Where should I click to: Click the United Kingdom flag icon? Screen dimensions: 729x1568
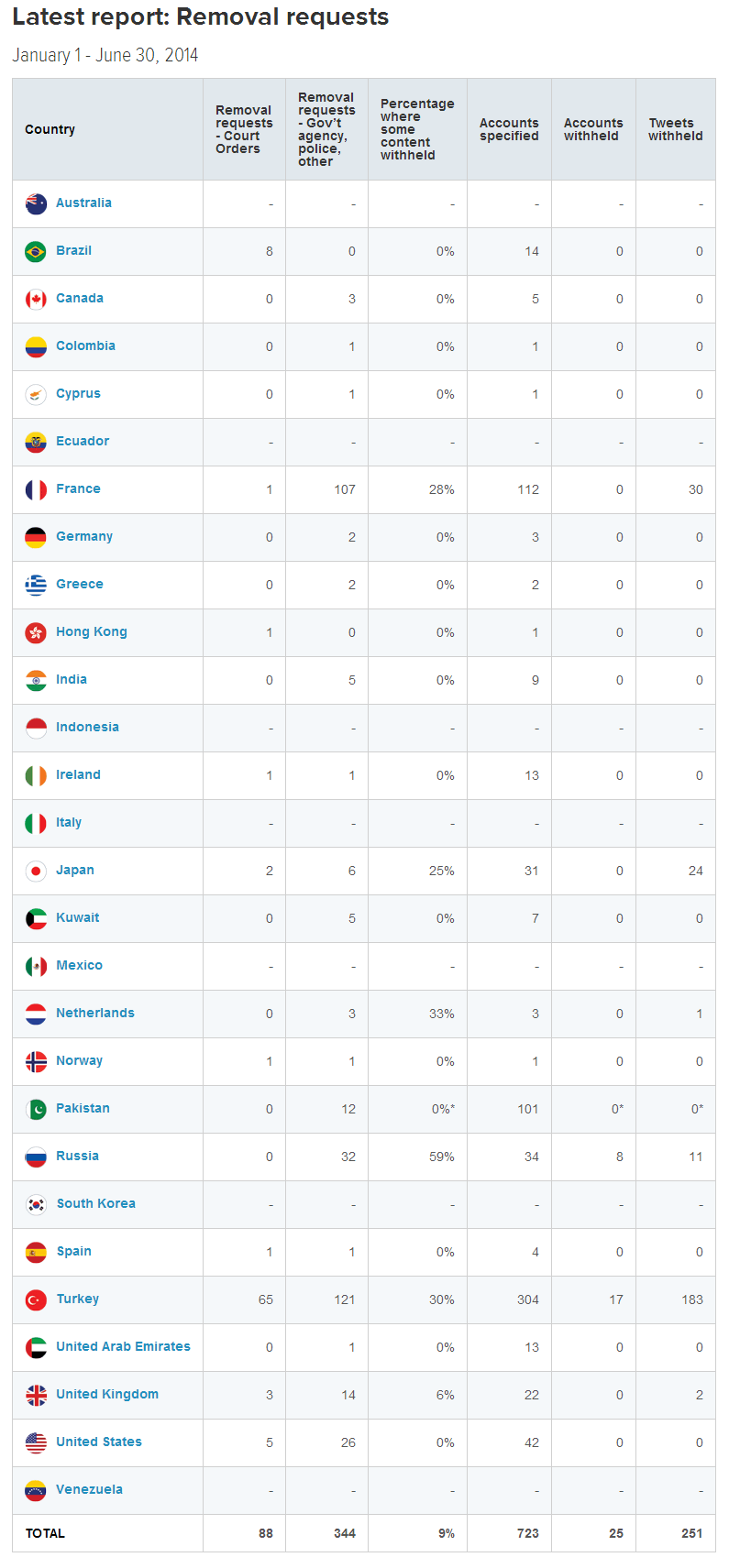pos(36,1395)
